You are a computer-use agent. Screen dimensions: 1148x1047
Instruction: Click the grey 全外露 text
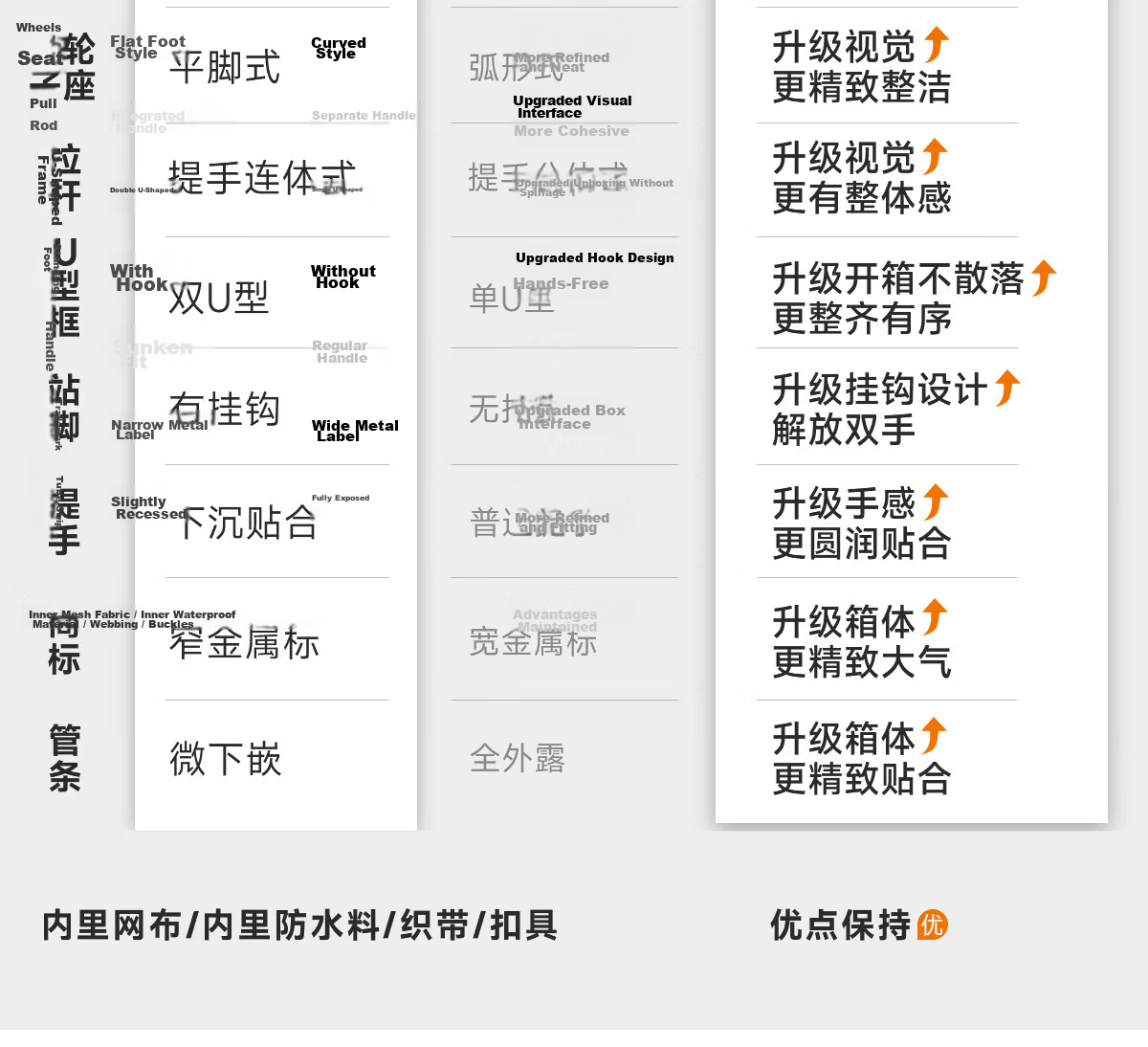coord(518,759)
